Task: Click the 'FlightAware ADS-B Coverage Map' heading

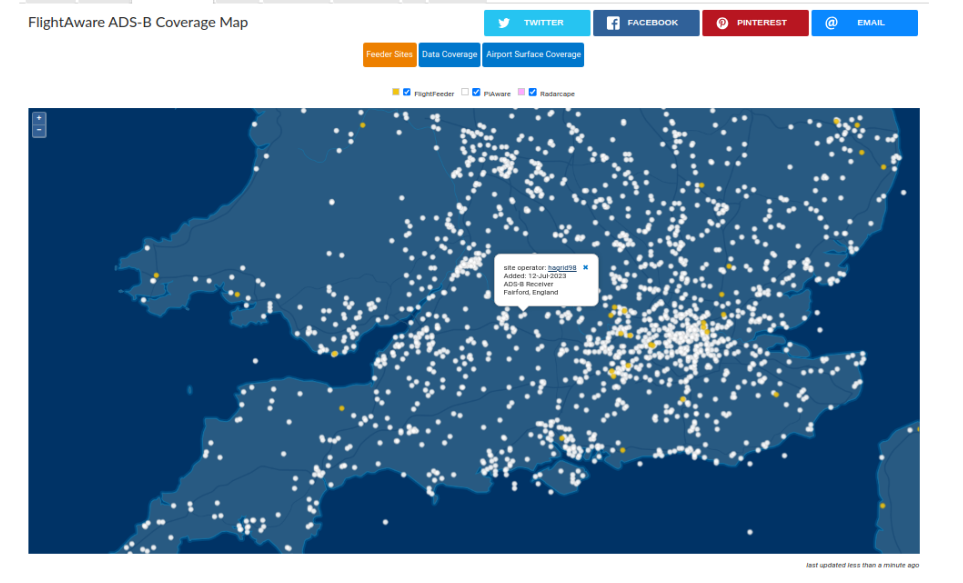Action: coord(138,23)
